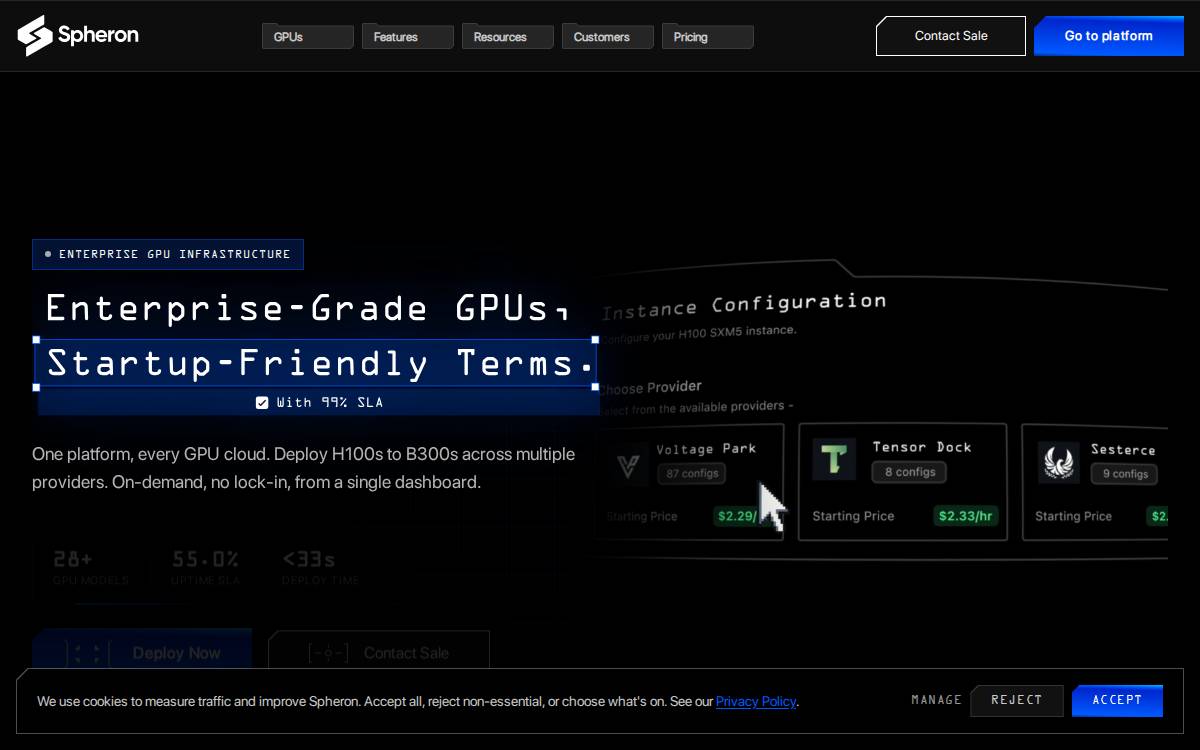The height and width of the screenshot is (750, 1200).
Task: Select the Voltage Park provider card
Action: tap(690, 482)
